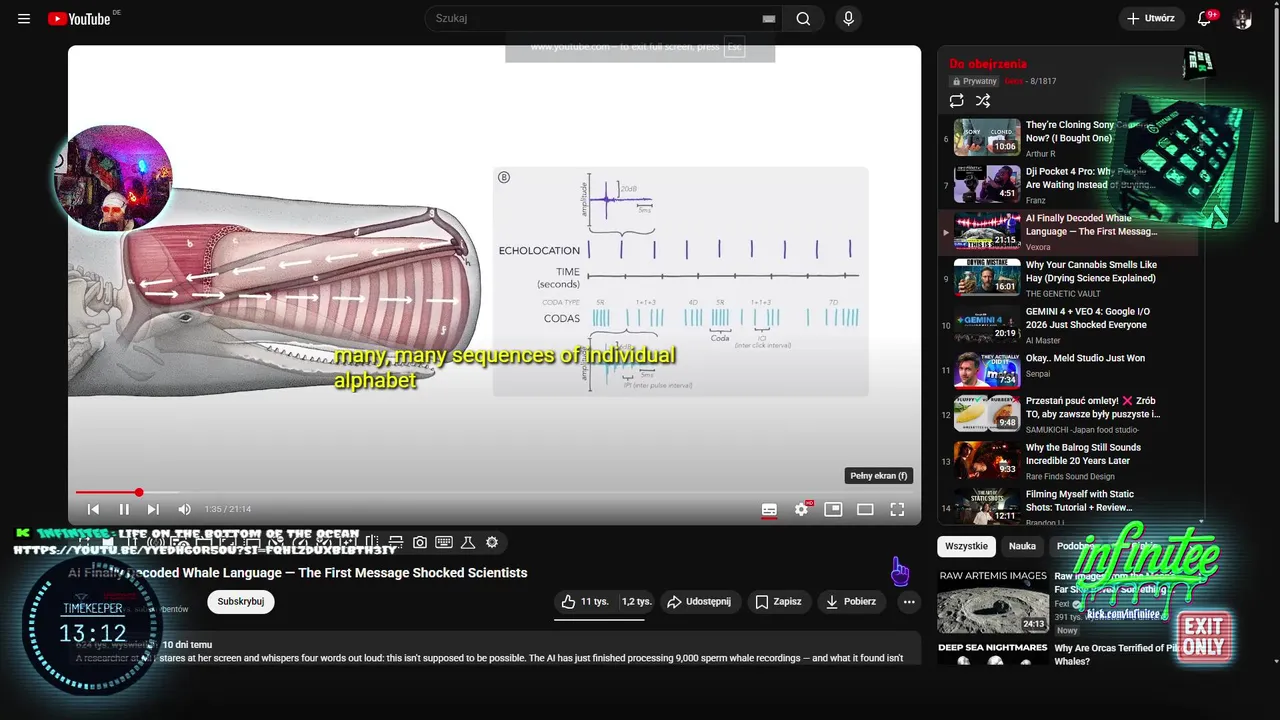Open the YouTube guide hamburger menu
The height and width of the screenshot is (720, 1280).
[x=24, y=19]
